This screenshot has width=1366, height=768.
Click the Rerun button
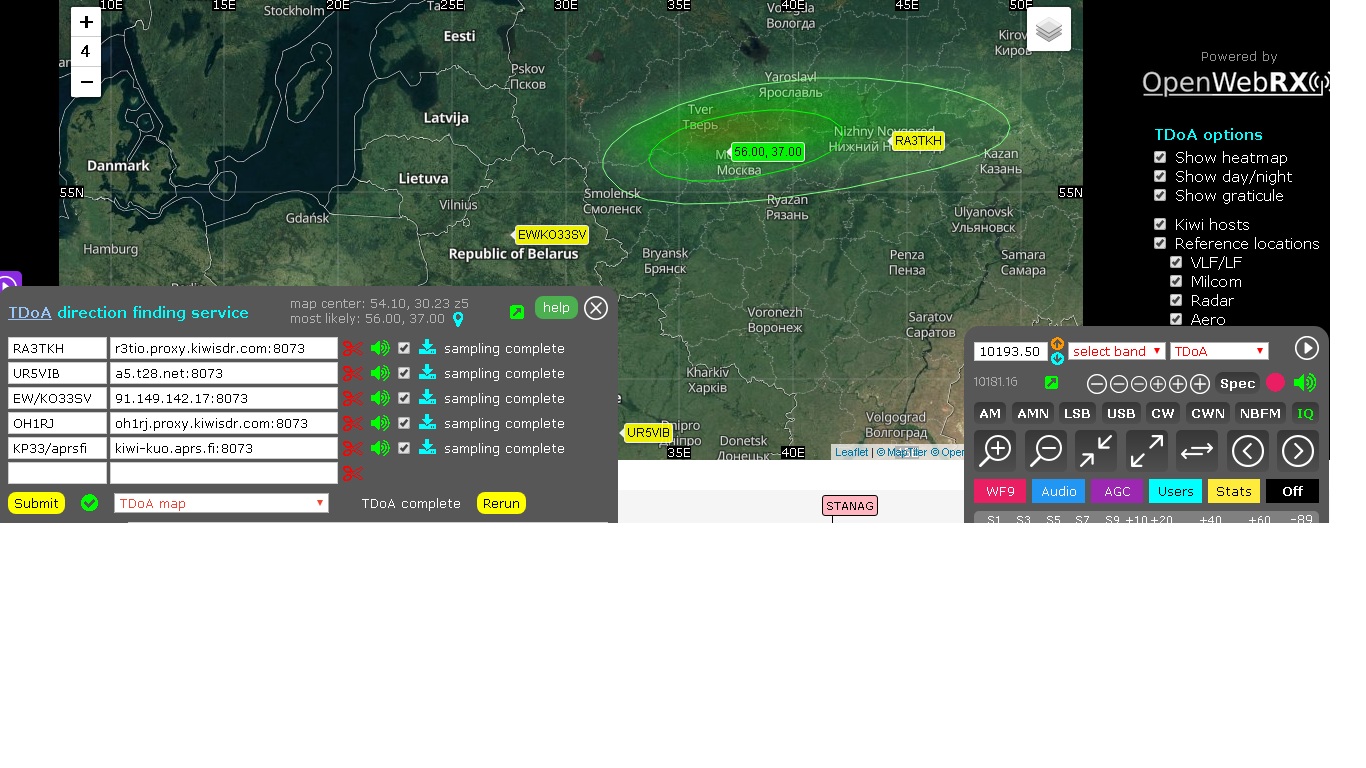click(x=501, y=503)
